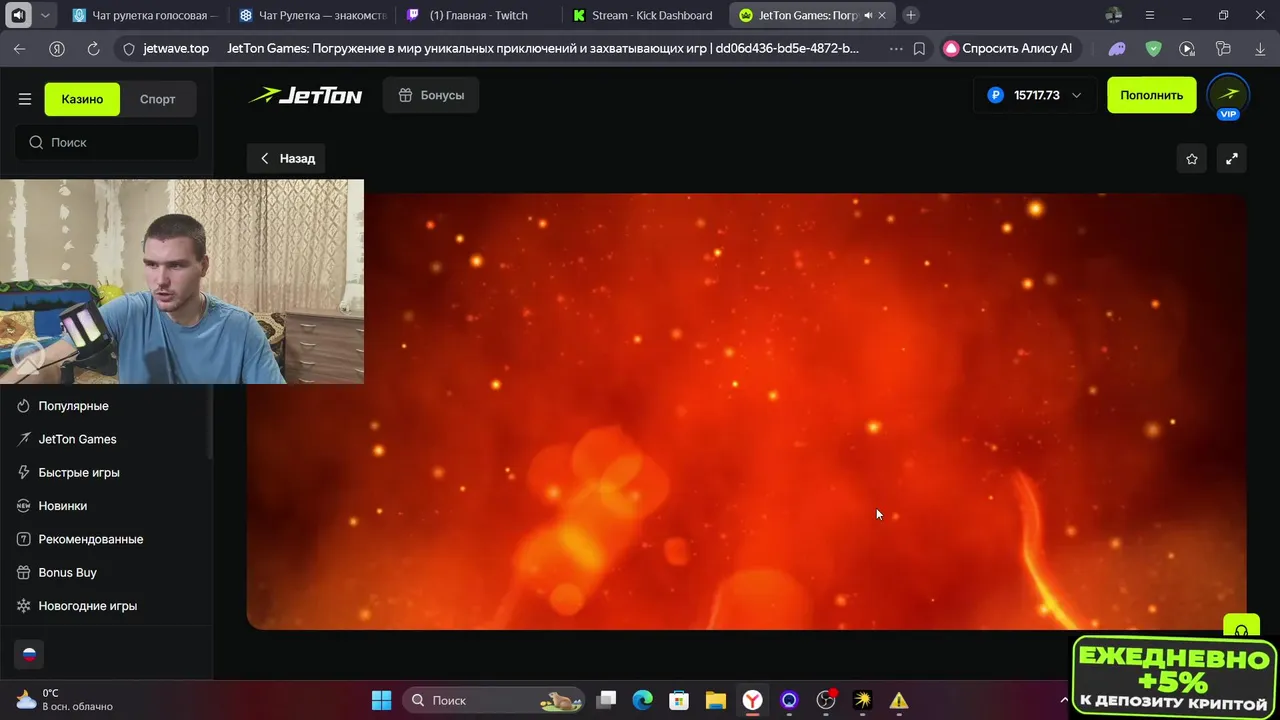Click the JetTon search field

coord(106,142)
